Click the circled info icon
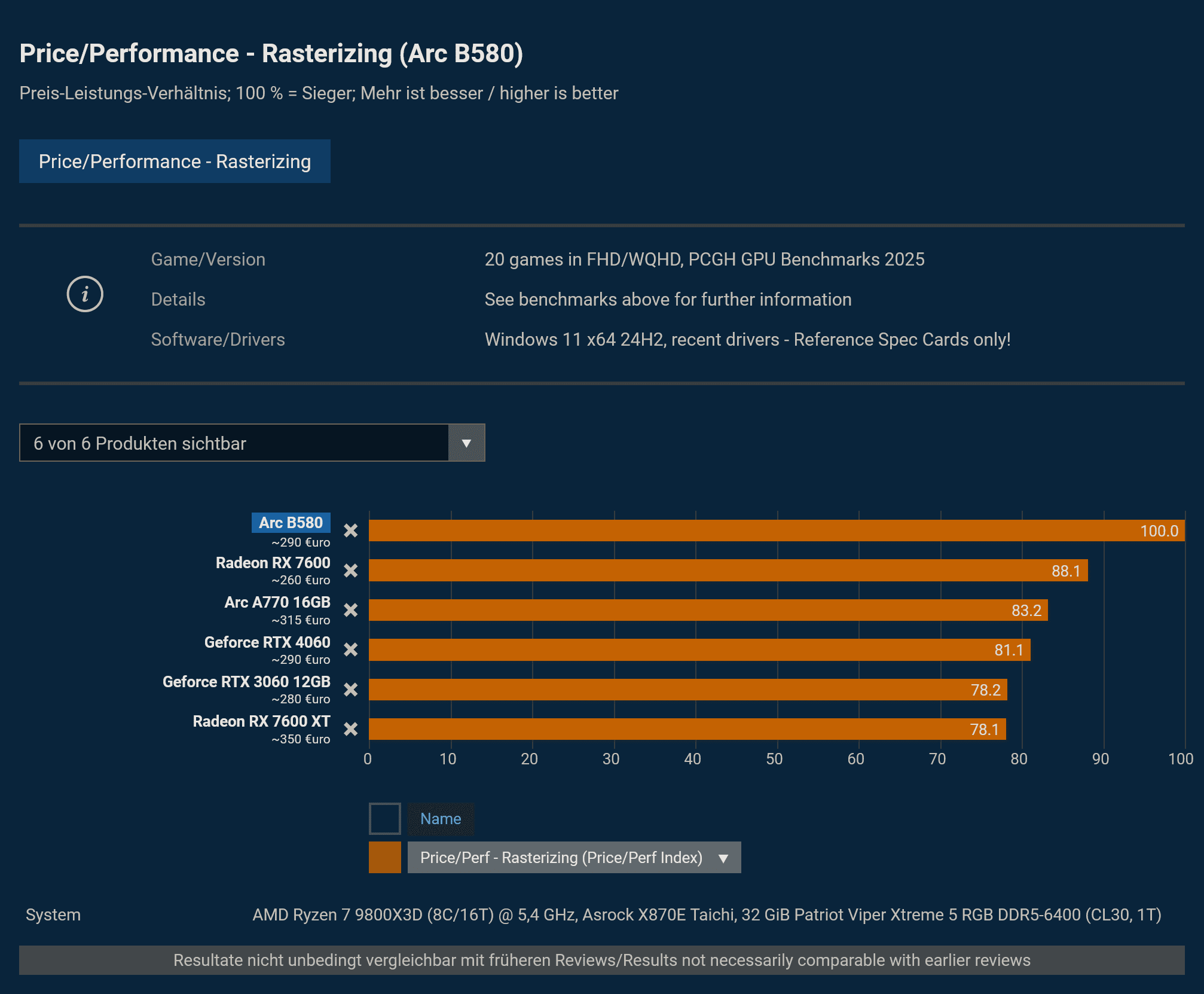Image resolution: width=1204 pixels, height=994 pixels. (85, 294)
